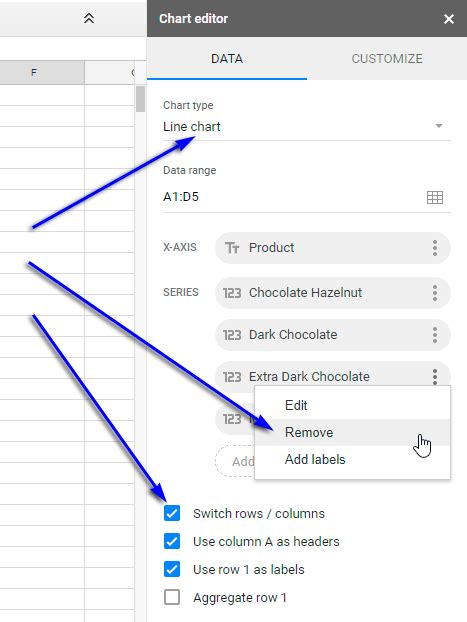Click the text type icon beside Product
Viewport: 467px width, 622px height.
[232, 248]
